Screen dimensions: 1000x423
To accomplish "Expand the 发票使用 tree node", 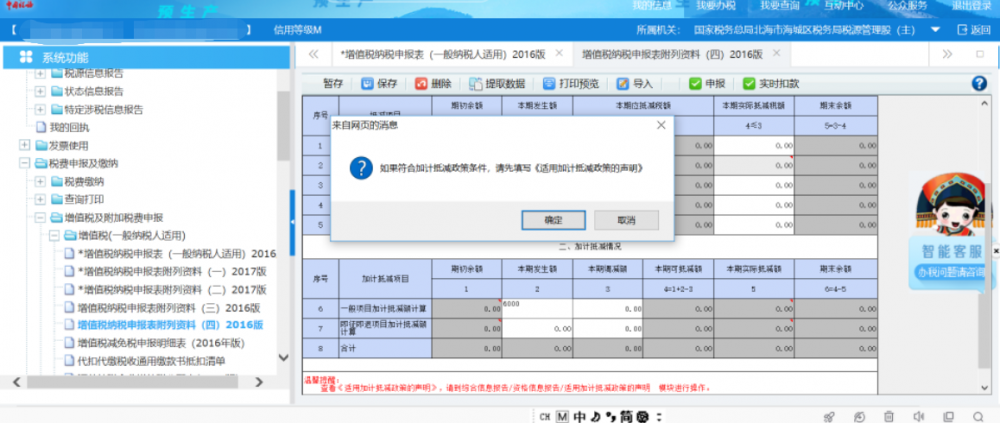I will click(25, 145).
